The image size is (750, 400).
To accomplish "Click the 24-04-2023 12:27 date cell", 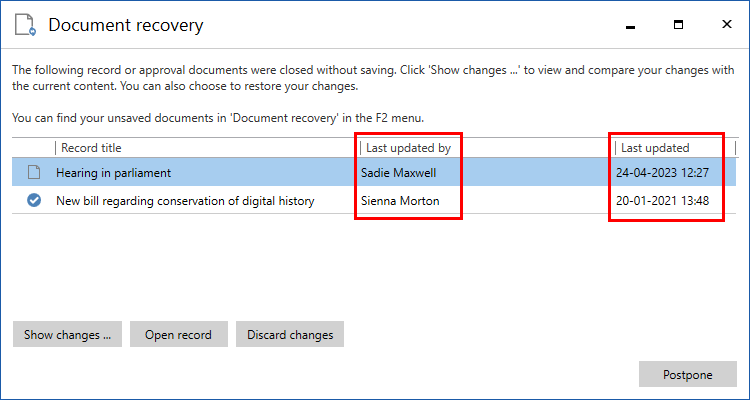I will [x=665, y=173].
